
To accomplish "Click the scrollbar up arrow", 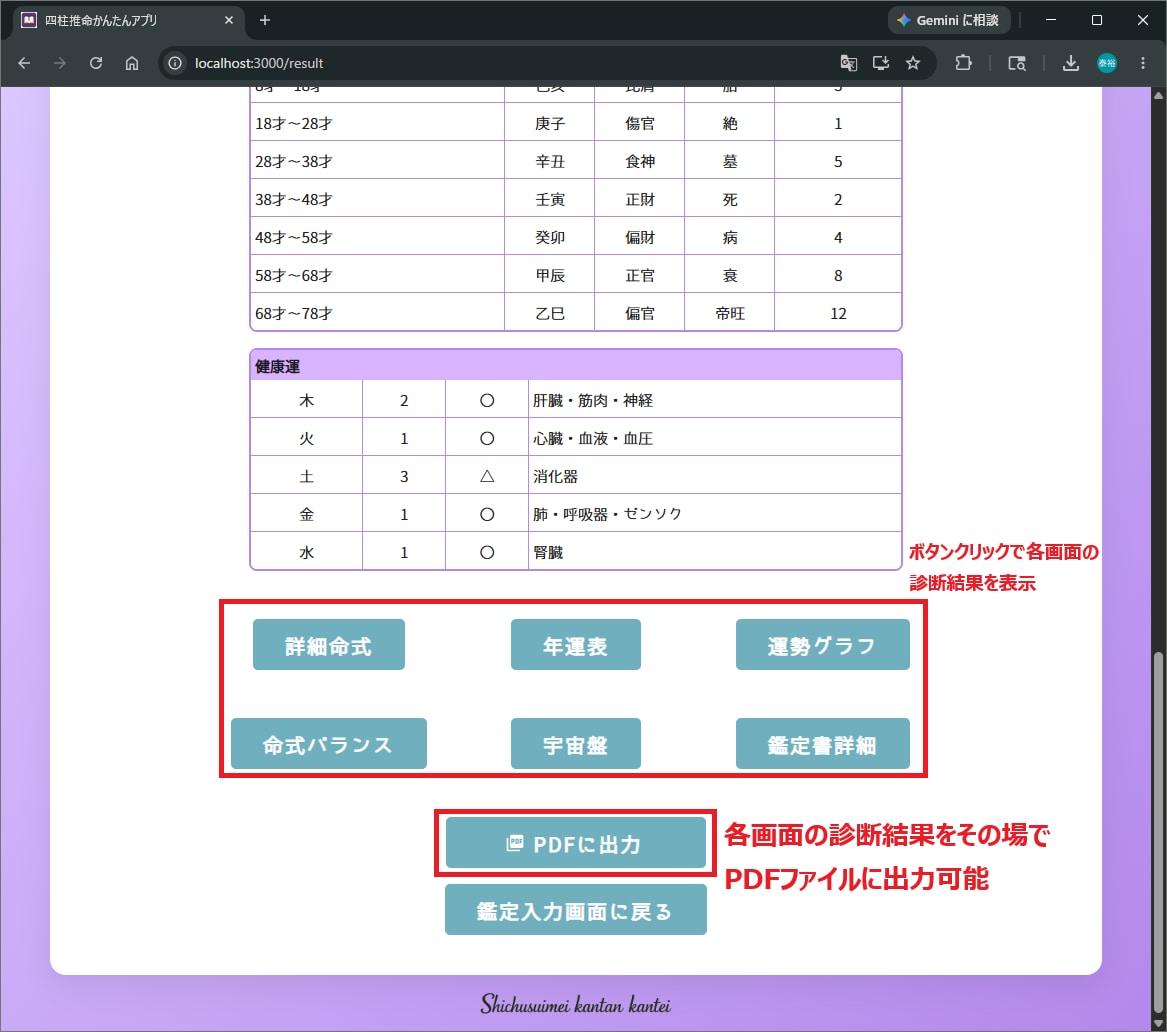I will (1158, 95).
